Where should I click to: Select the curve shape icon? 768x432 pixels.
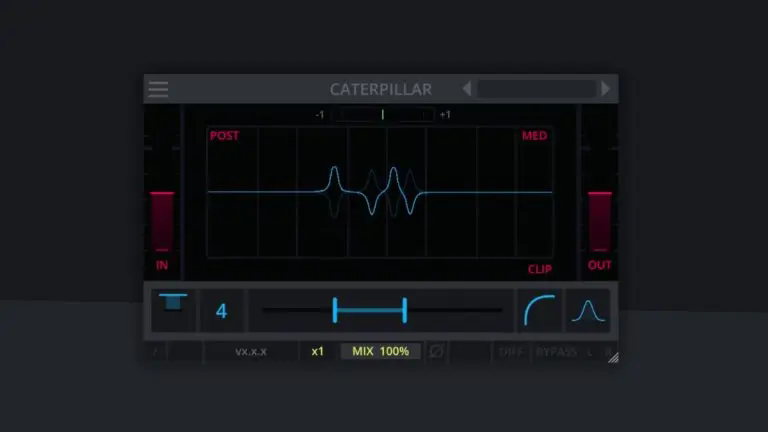[539, 310]
